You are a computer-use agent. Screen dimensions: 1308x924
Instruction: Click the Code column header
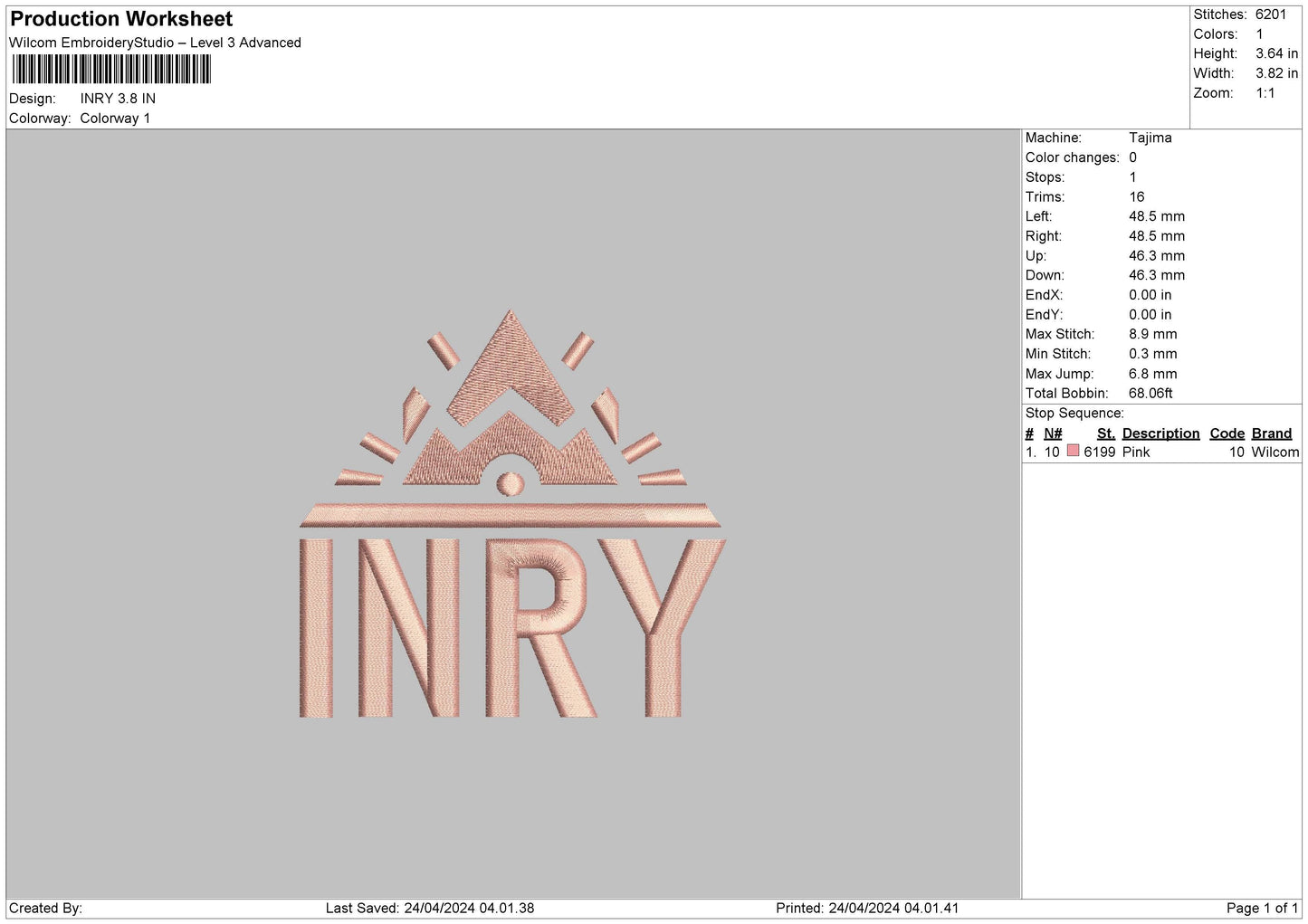pos(1227,433)
